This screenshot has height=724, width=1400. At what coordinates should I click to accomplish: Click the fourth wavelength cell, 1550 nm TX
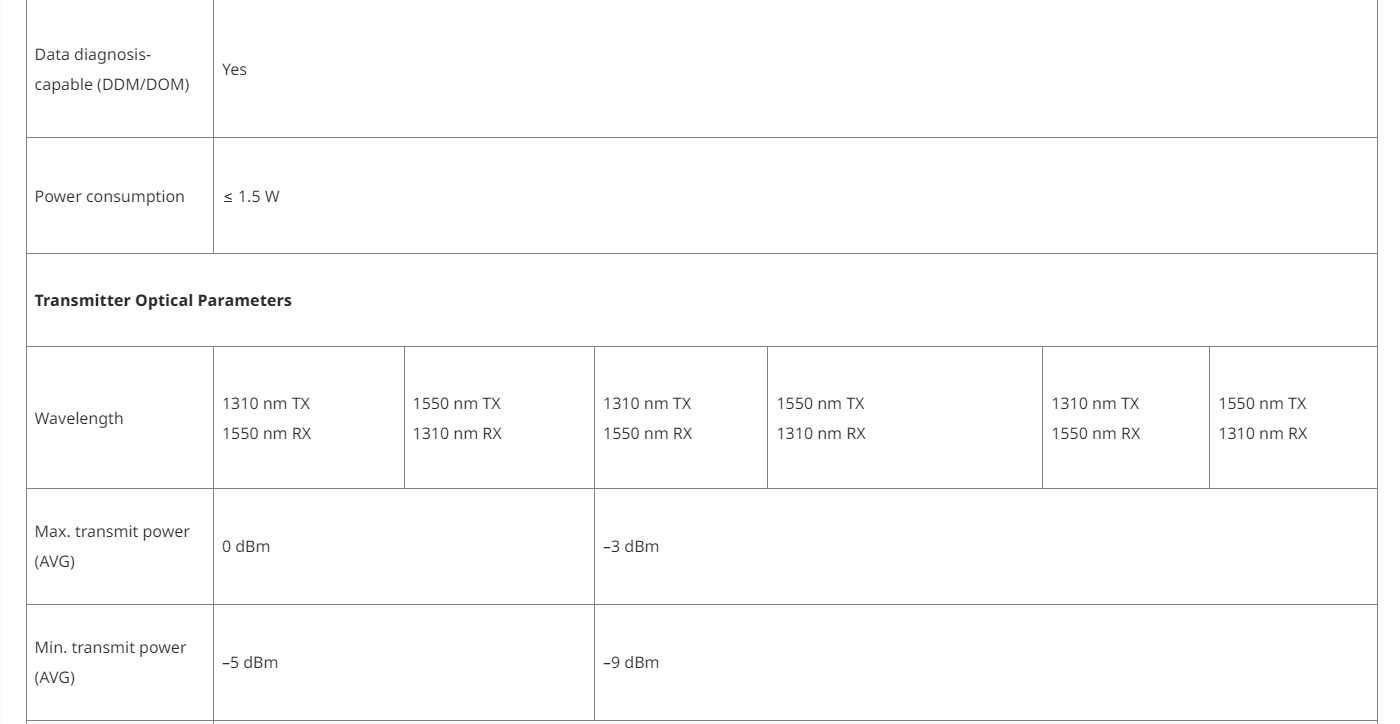point(821,419)
